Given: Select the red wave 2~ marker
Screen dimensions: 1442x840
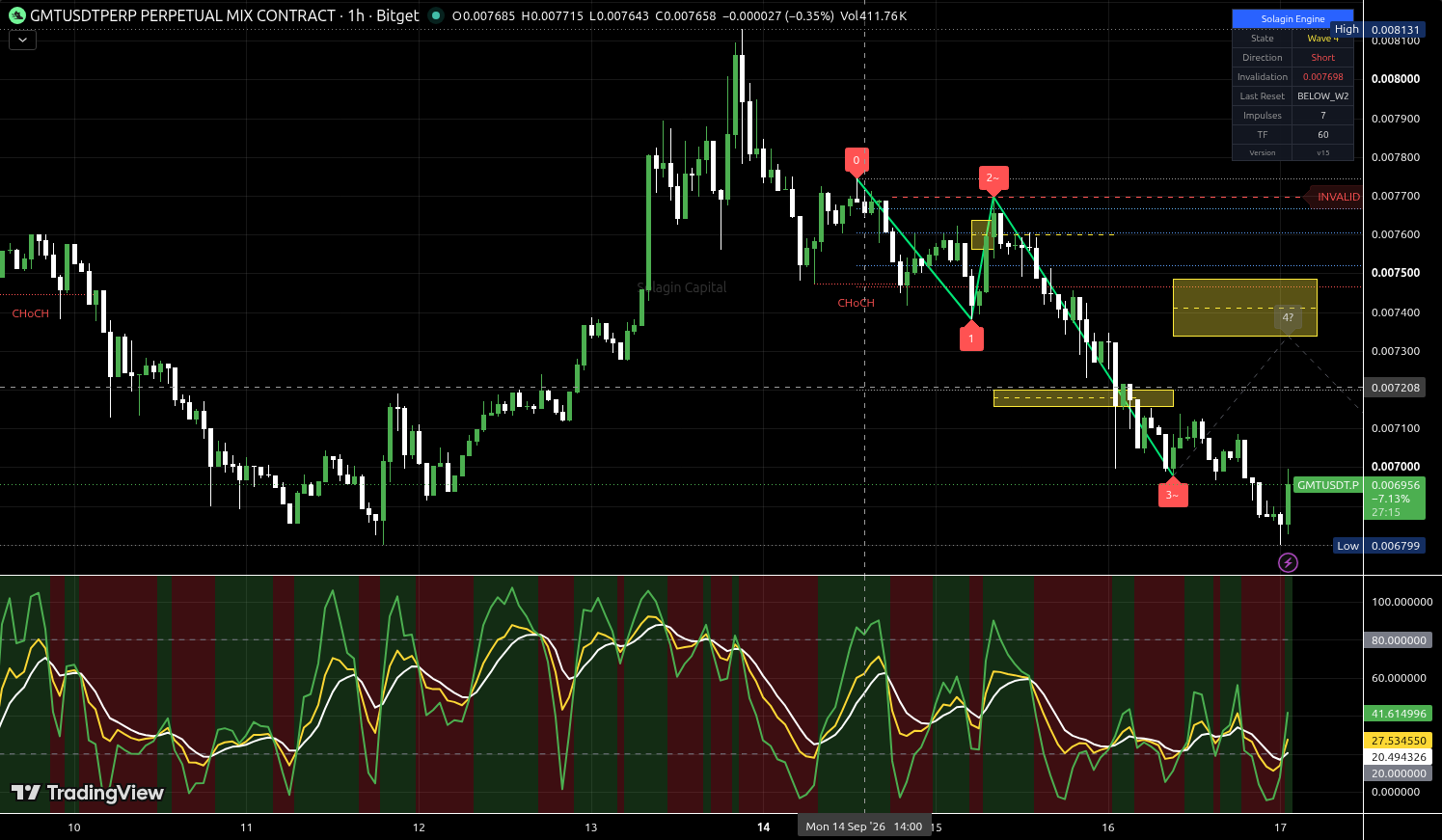Looking at the screenshot, I should (993, 178).
